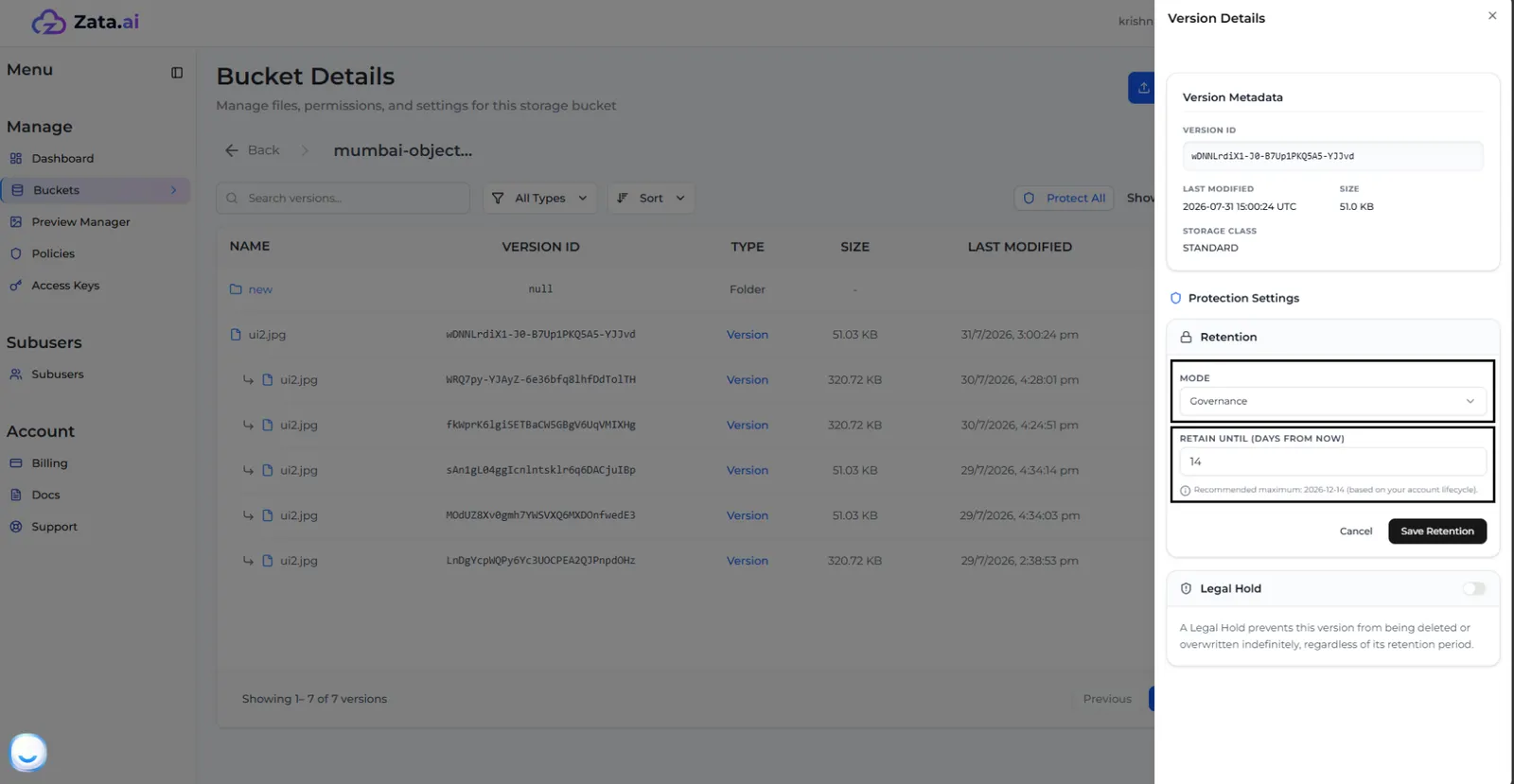This screenshot has height=784, width=1514.
Task: Click the Access Keys key icon
Action: coord(15,286)
